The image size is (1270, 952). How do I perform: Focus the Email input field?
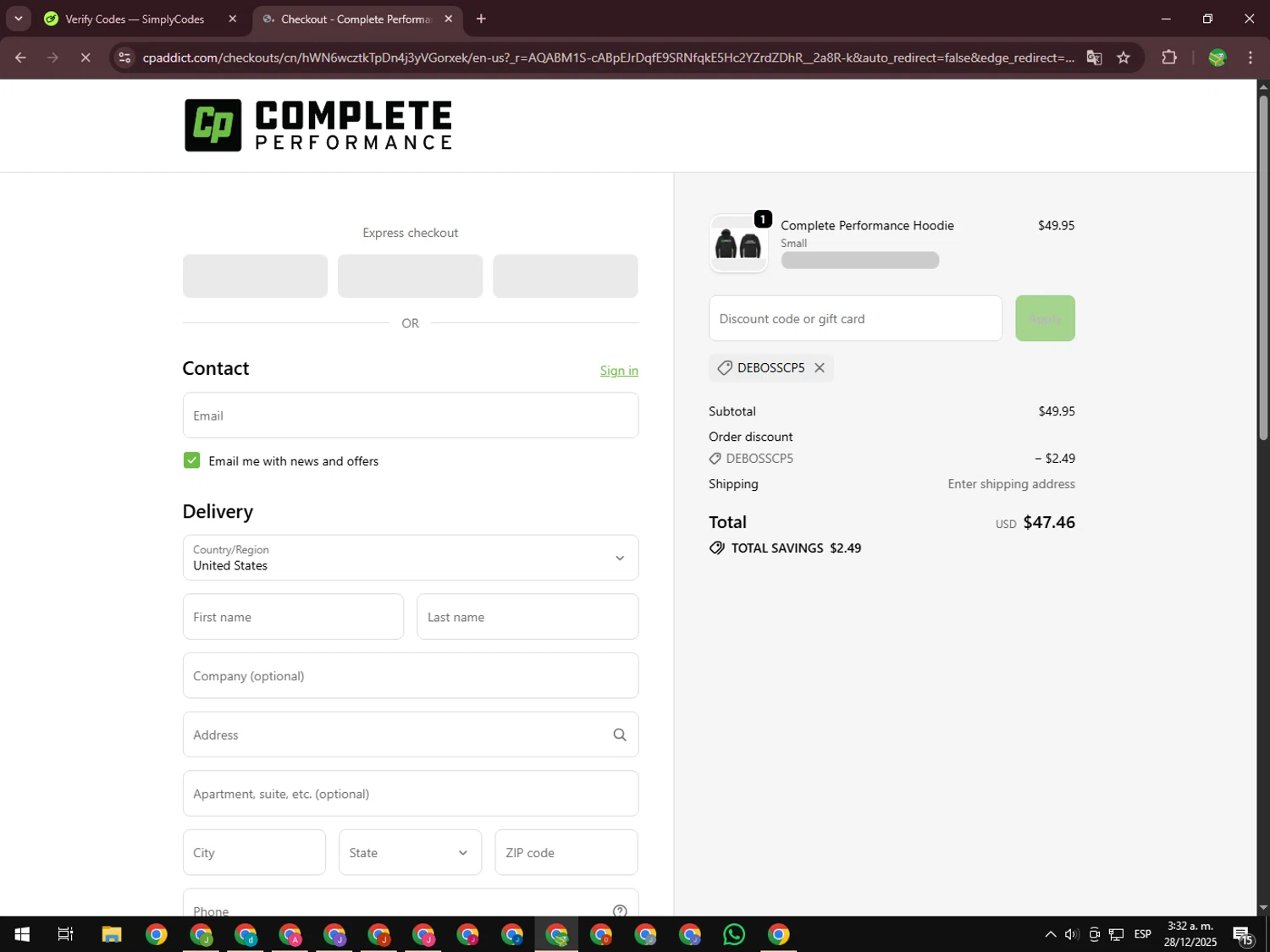tap(411, 415)
